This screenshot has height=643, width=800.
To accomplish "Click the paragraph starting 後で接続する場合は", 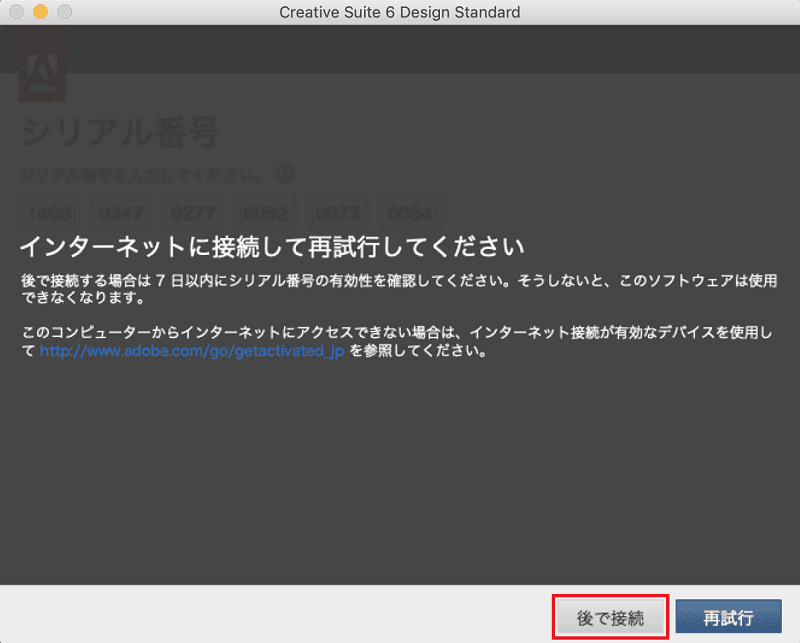I will point(399,289).
